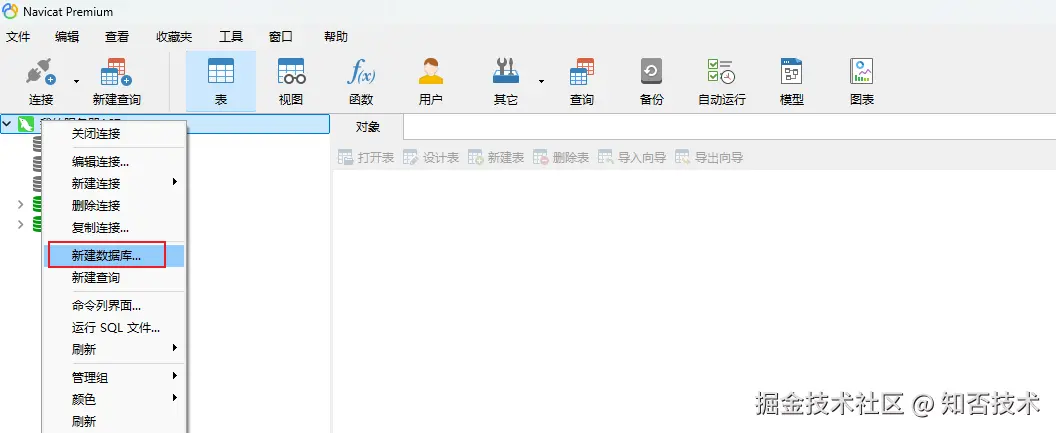The image size is (1056, 433).
Task: Open the 其它 dropdown arrow
Action: point(541,81)
